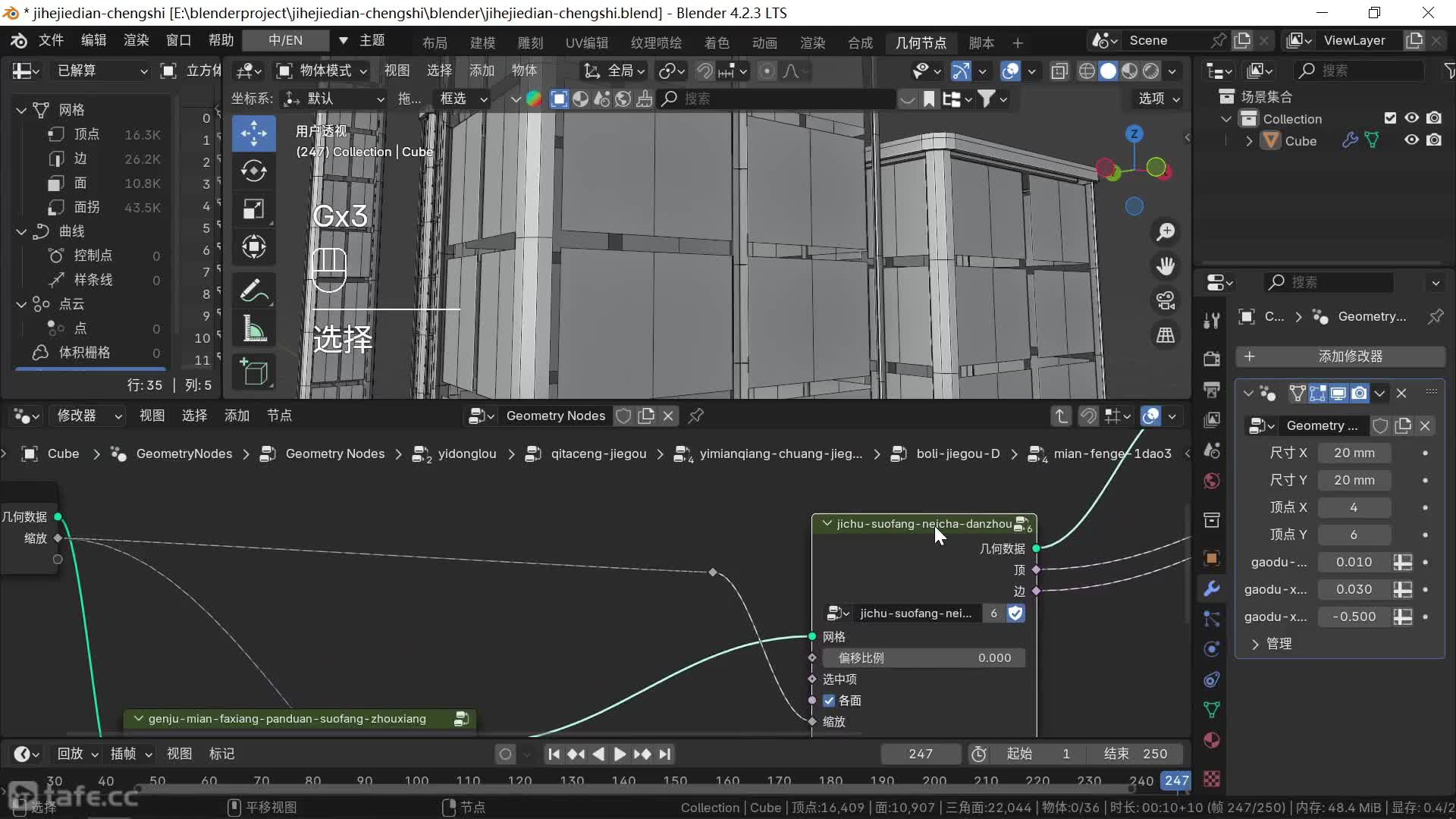
Task: Select the Scale tool
Action: [x=253, y=209]
